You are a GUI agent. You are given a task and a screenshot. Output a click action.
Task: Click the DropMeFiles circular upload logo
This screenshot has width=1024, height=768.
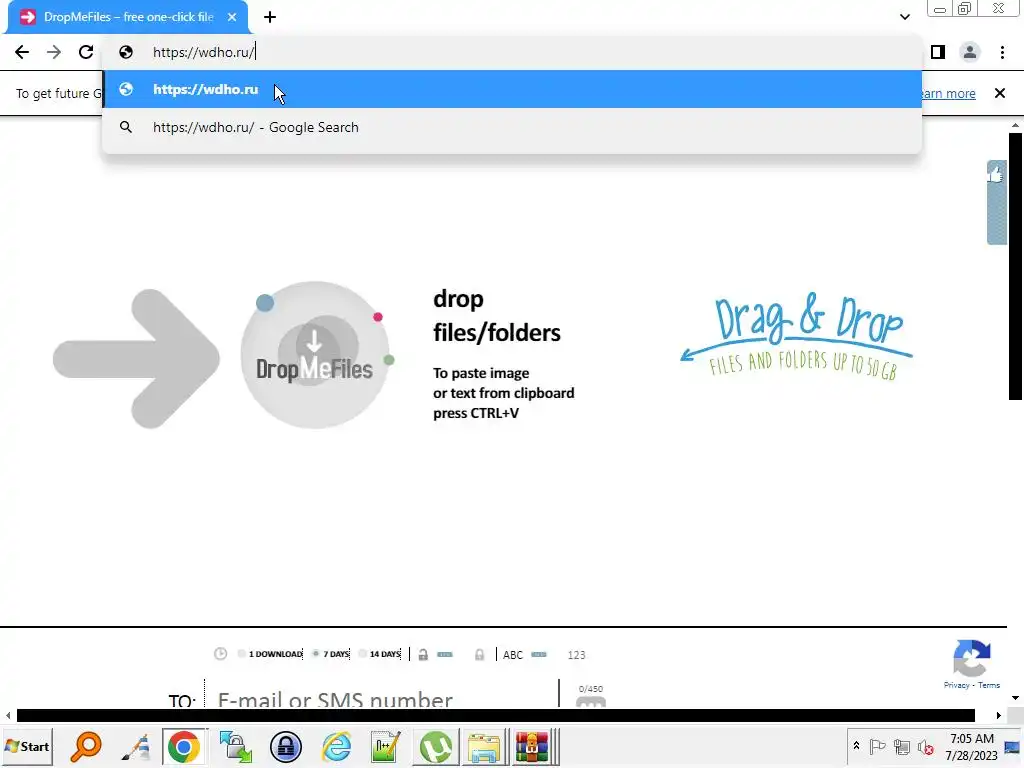click(x=315, y=355)
